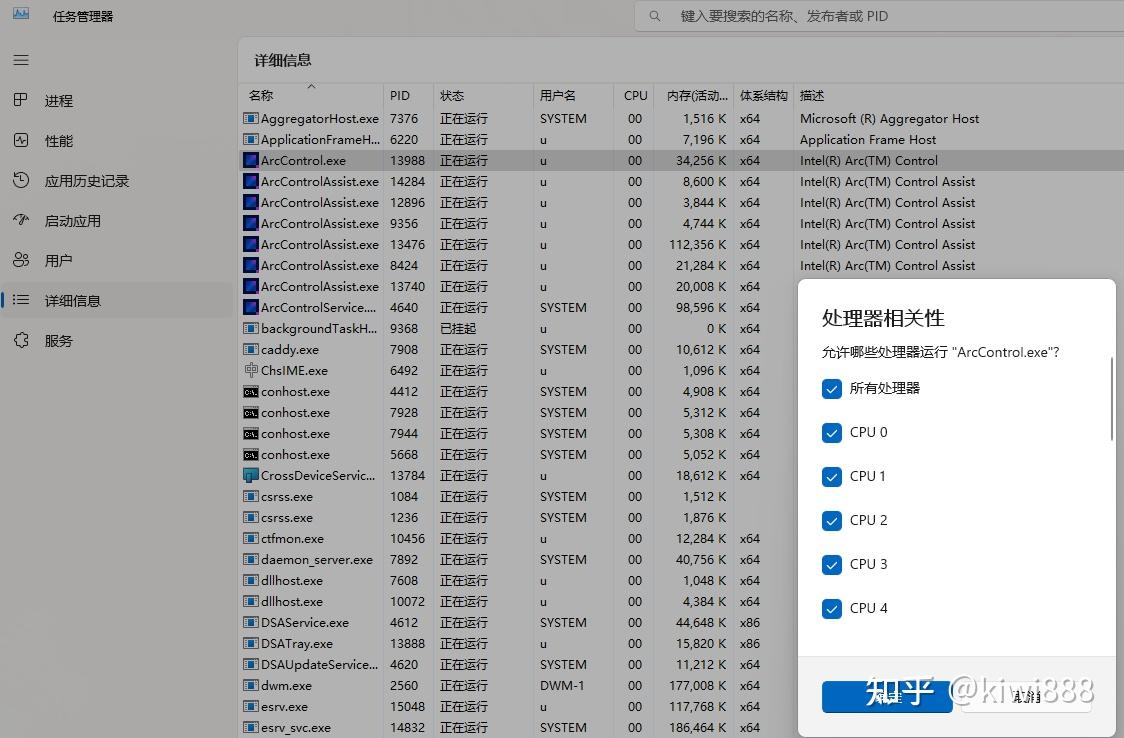This screenshot has width=1124, height=738.
Task: Click the Task Manager app icon
Action: click(21, 14)
